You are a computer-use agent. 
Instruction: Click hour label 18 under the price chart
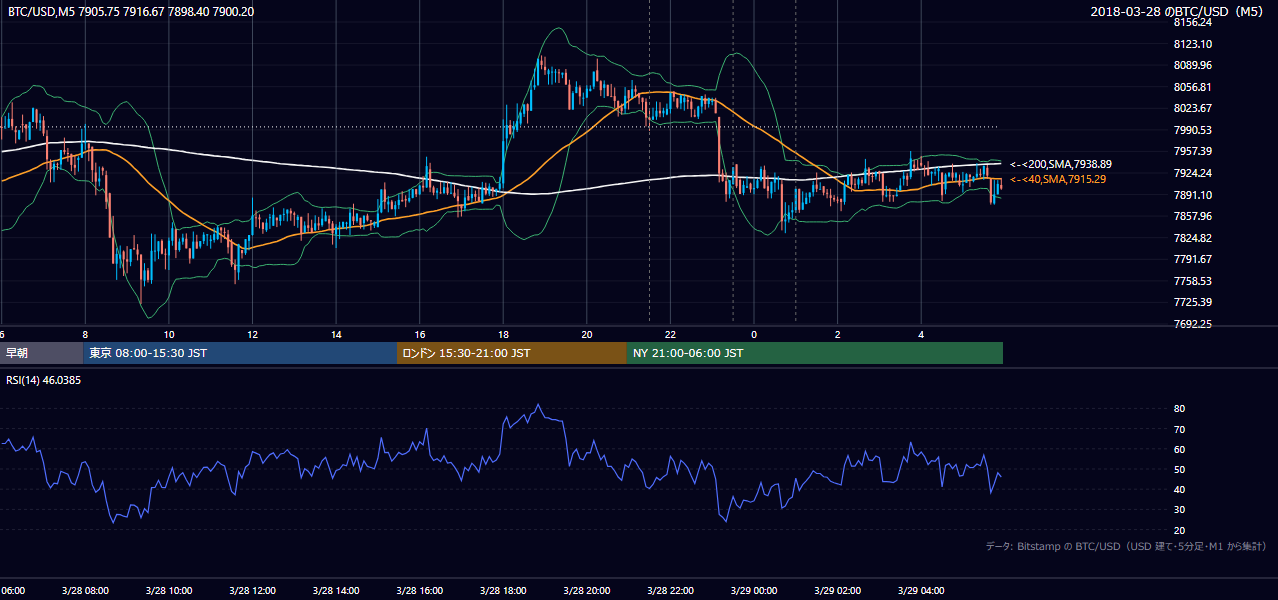click(x=503, y=334)
